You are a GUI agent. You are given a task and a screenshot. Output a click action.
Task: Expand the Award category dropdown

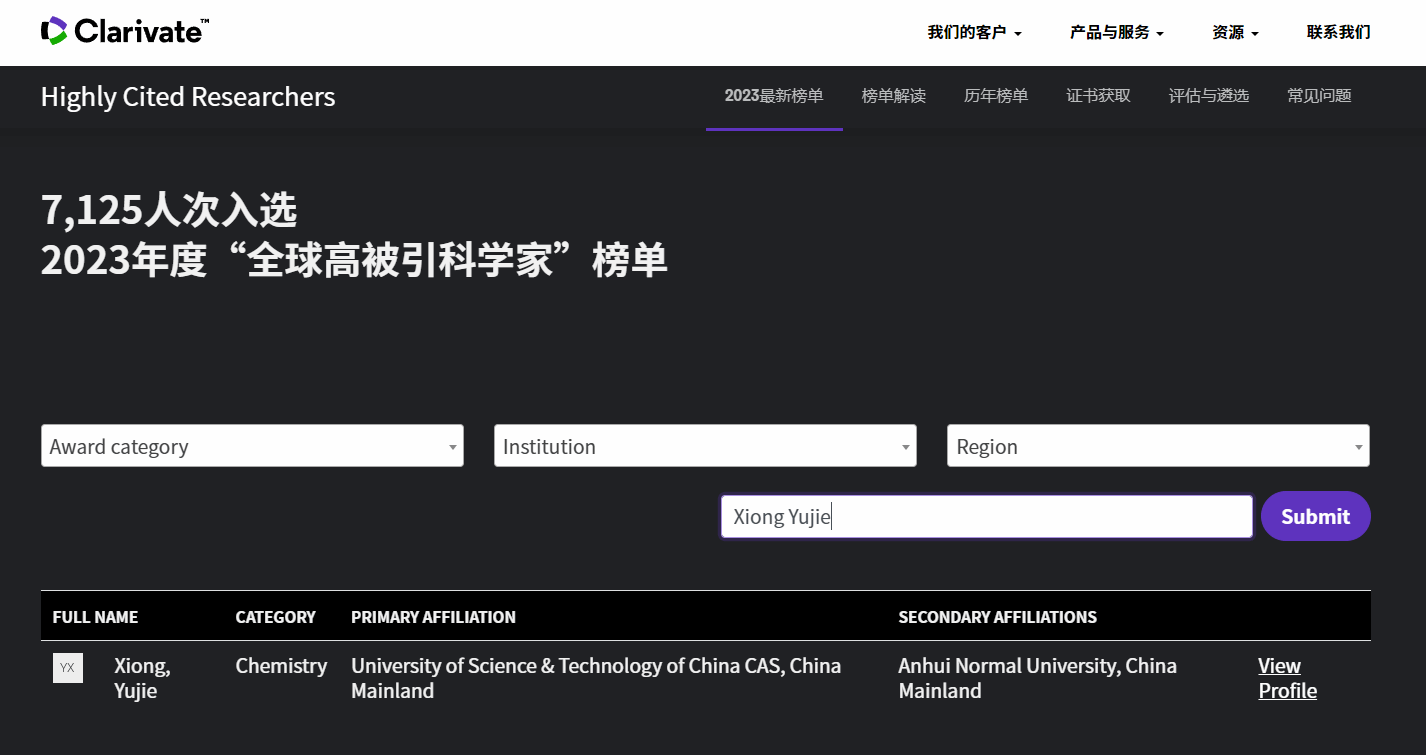pos(252,446)
